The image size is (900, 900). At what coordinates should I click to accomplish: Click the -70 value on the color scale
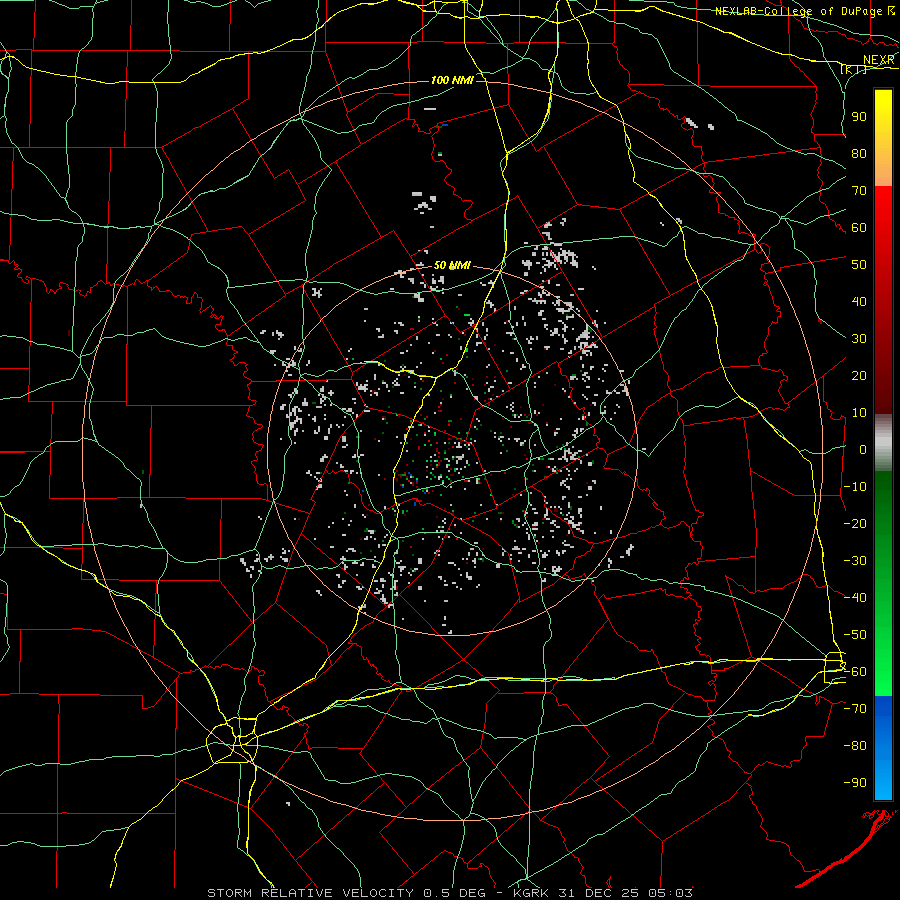coord(855,709)
